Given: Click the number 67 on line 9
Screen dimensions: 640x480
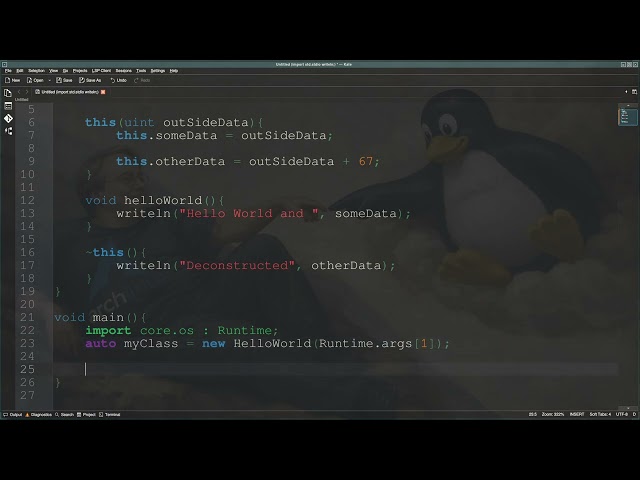Looking at the screenshot, I should pos(366,162).
